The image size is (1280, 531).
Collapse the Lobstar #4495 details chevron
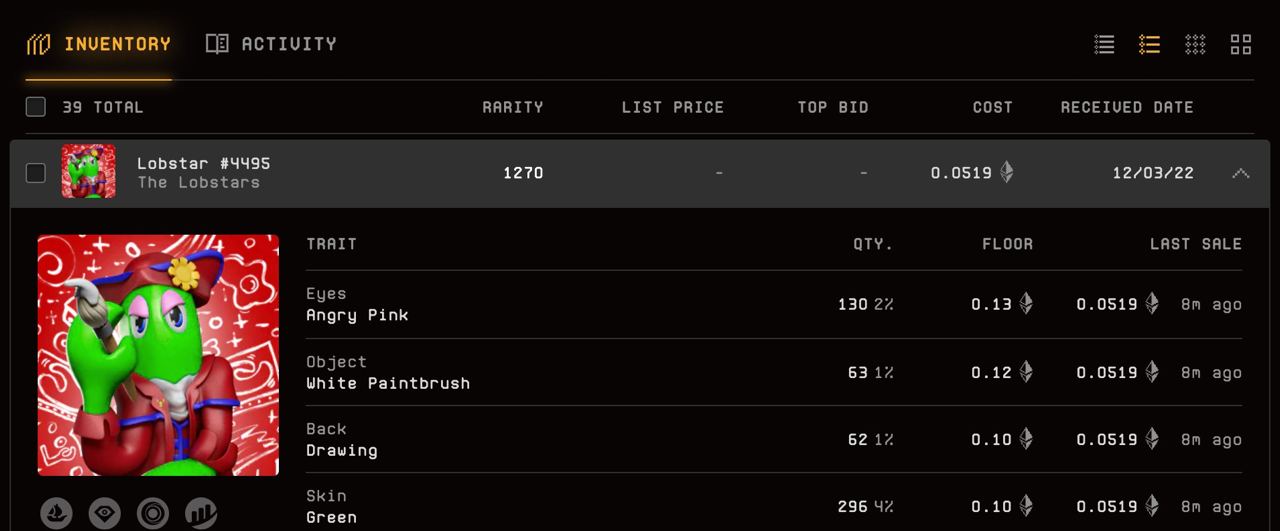pyautogui.click(x=1240, y=173)
